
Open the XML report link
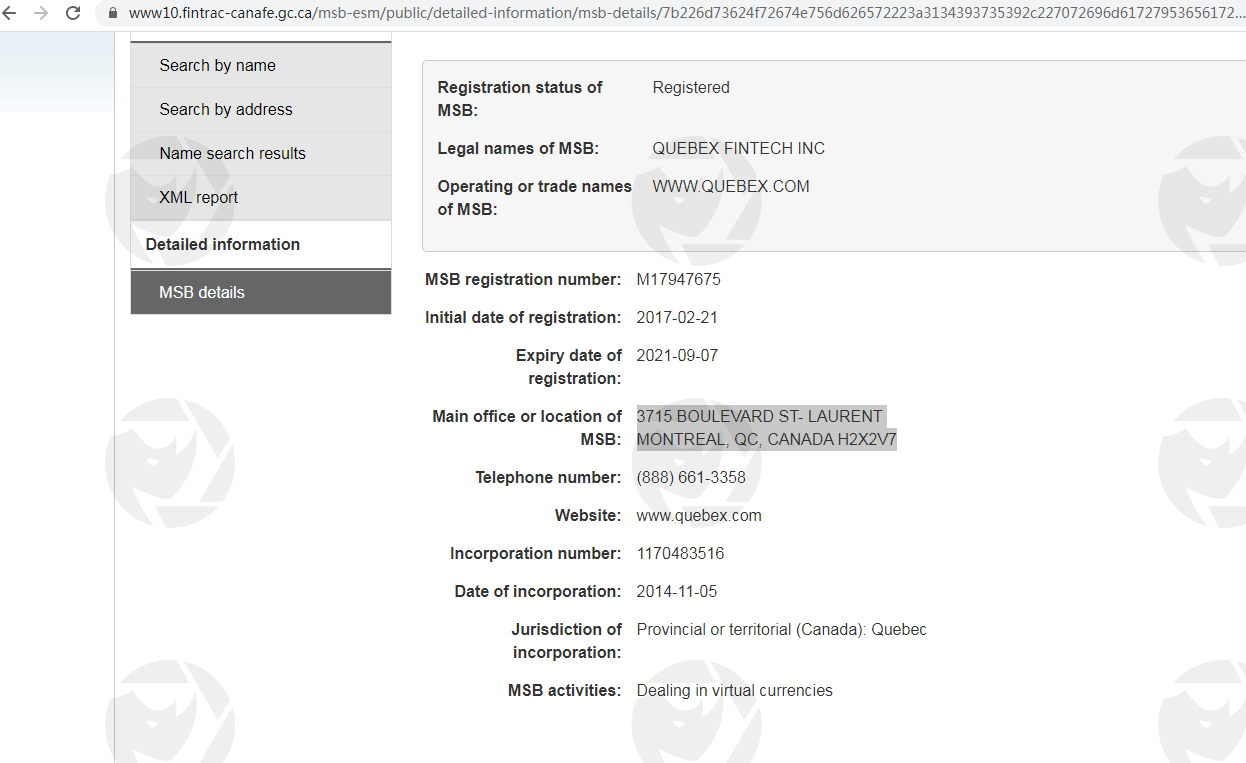198,197
